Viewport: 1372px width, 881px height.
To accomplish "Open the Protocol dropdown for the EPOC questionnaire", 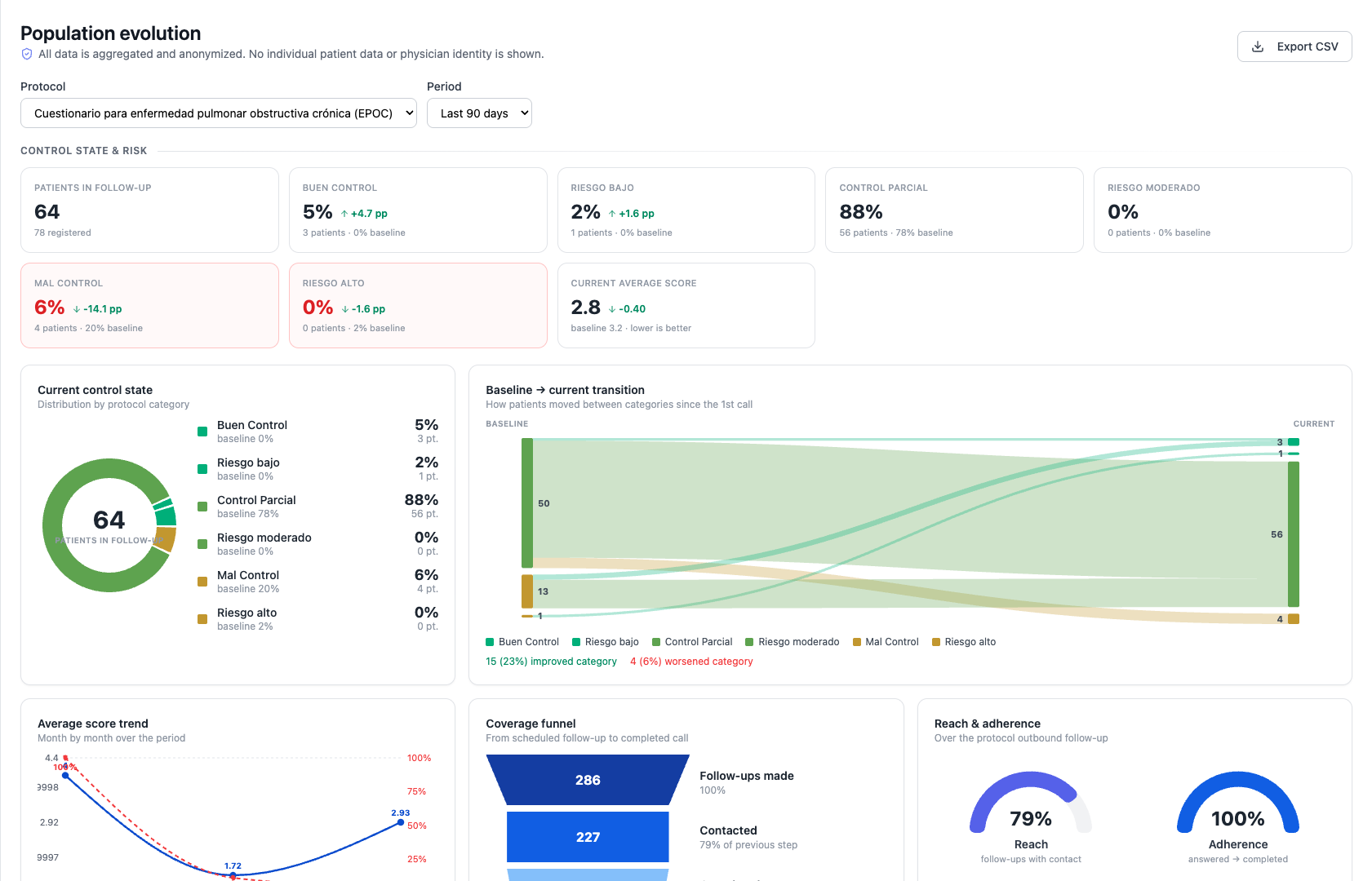I will [219, 113].
